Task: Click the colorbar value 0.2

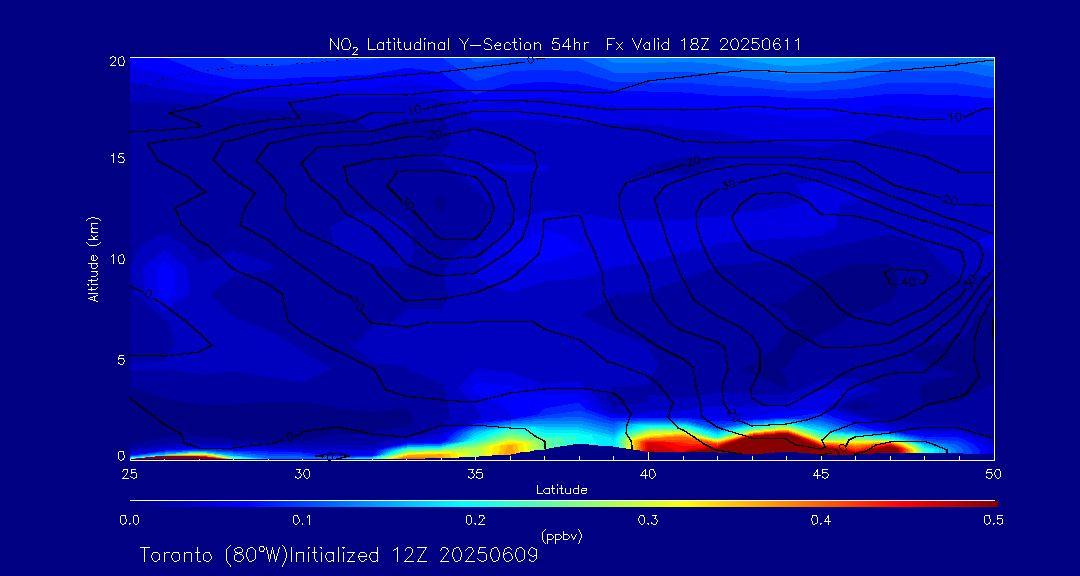Action: tap(475, 520)
